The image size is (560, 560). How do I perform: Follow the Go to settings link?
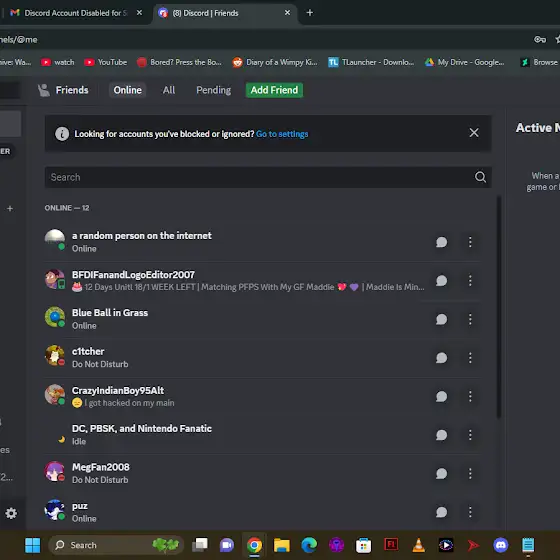tap(282, 134)
